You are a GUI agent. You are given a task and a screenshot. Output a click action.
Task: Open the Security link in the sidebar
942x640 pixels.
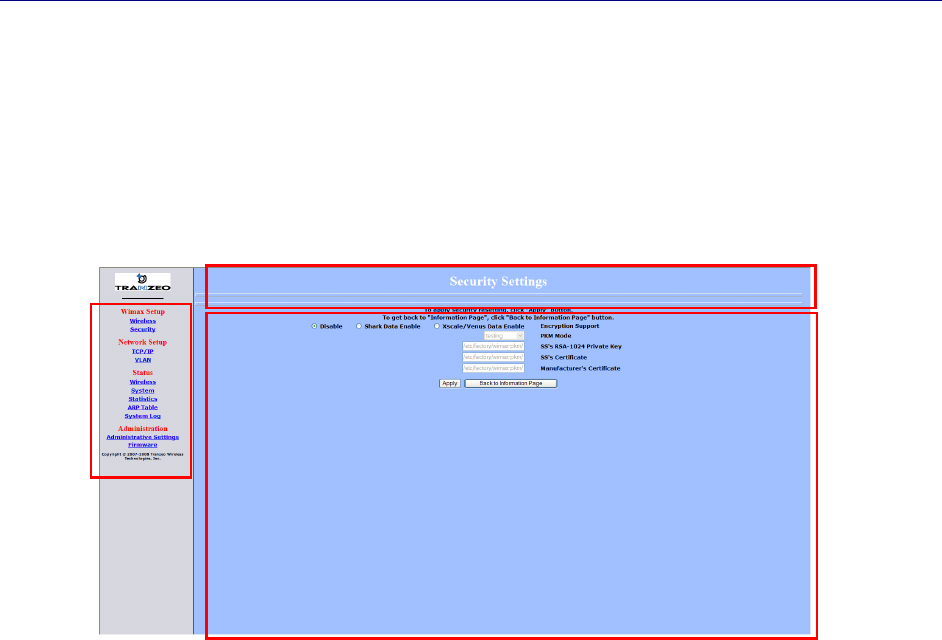coord(142,329)
